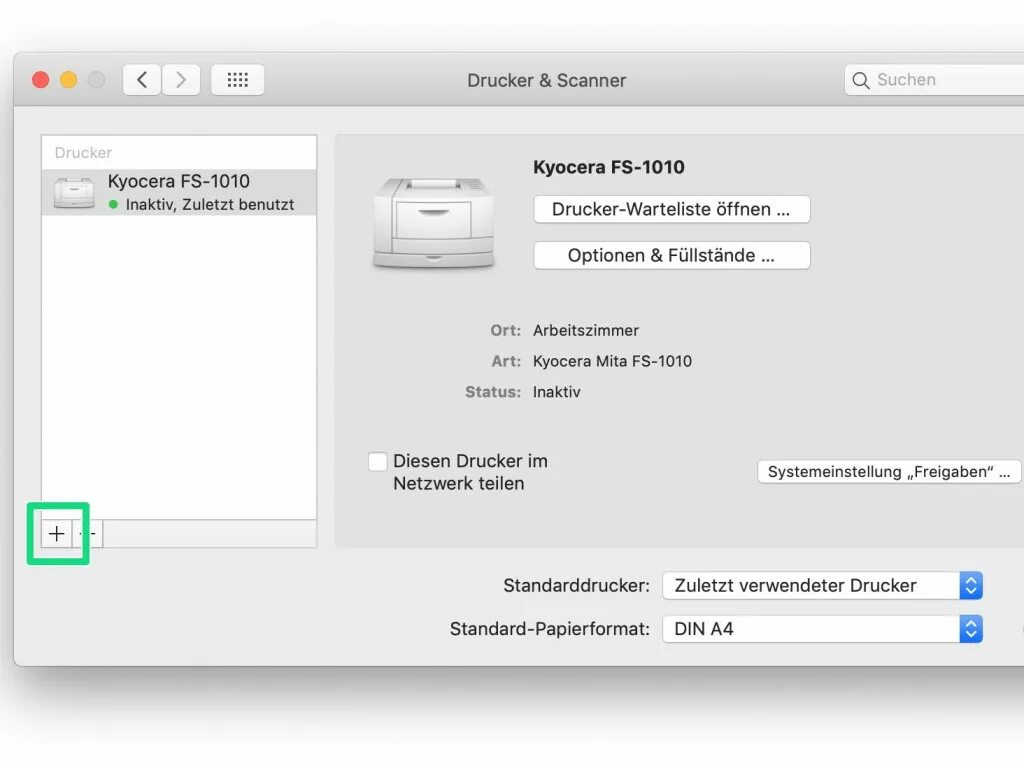
Task: Select Kyocera FS-1010 in printer list
Action: pos(179,192)
